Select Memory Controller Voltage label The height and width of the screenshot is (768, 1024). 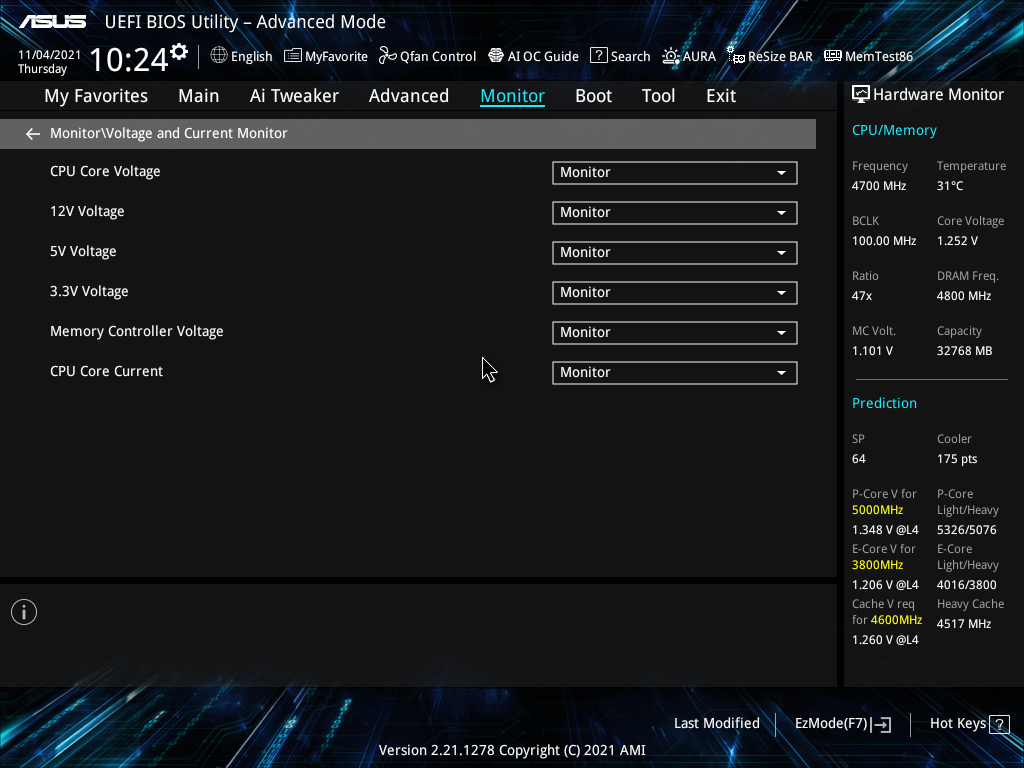[x=136, y=331]
